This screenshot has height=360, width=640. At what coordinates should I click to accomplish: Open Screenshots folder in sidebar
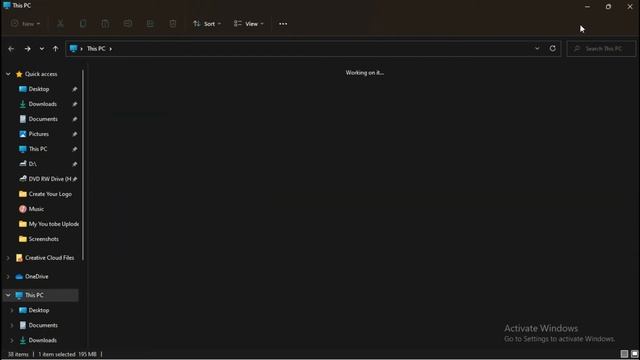pyautogui.click(x=43, y=239)
